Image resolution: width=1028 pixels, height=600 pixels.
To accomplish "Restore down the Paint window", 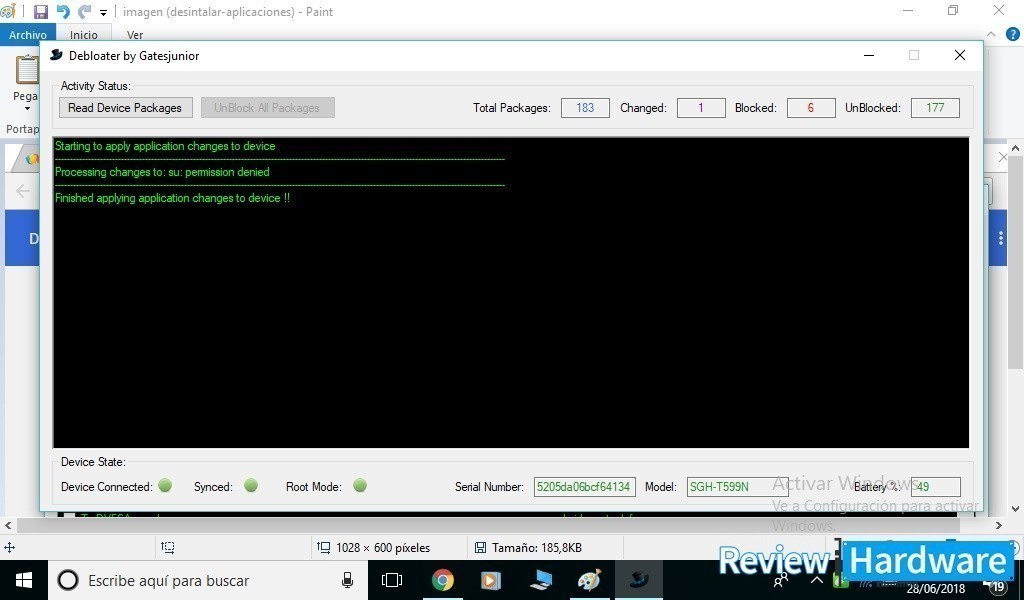I will click(953, 11).
